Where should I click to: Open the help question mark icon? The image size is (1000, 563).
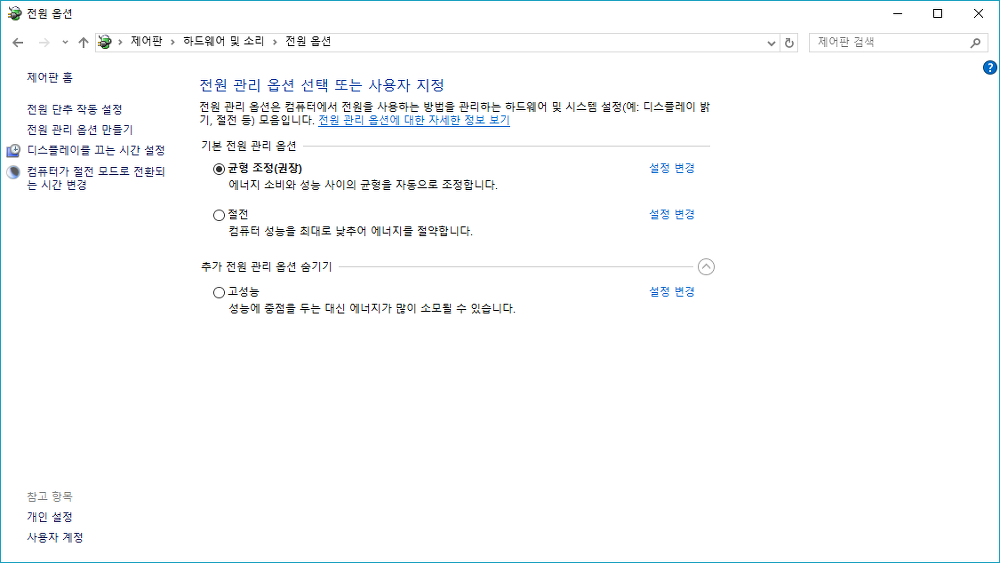[x=990, y=68]
